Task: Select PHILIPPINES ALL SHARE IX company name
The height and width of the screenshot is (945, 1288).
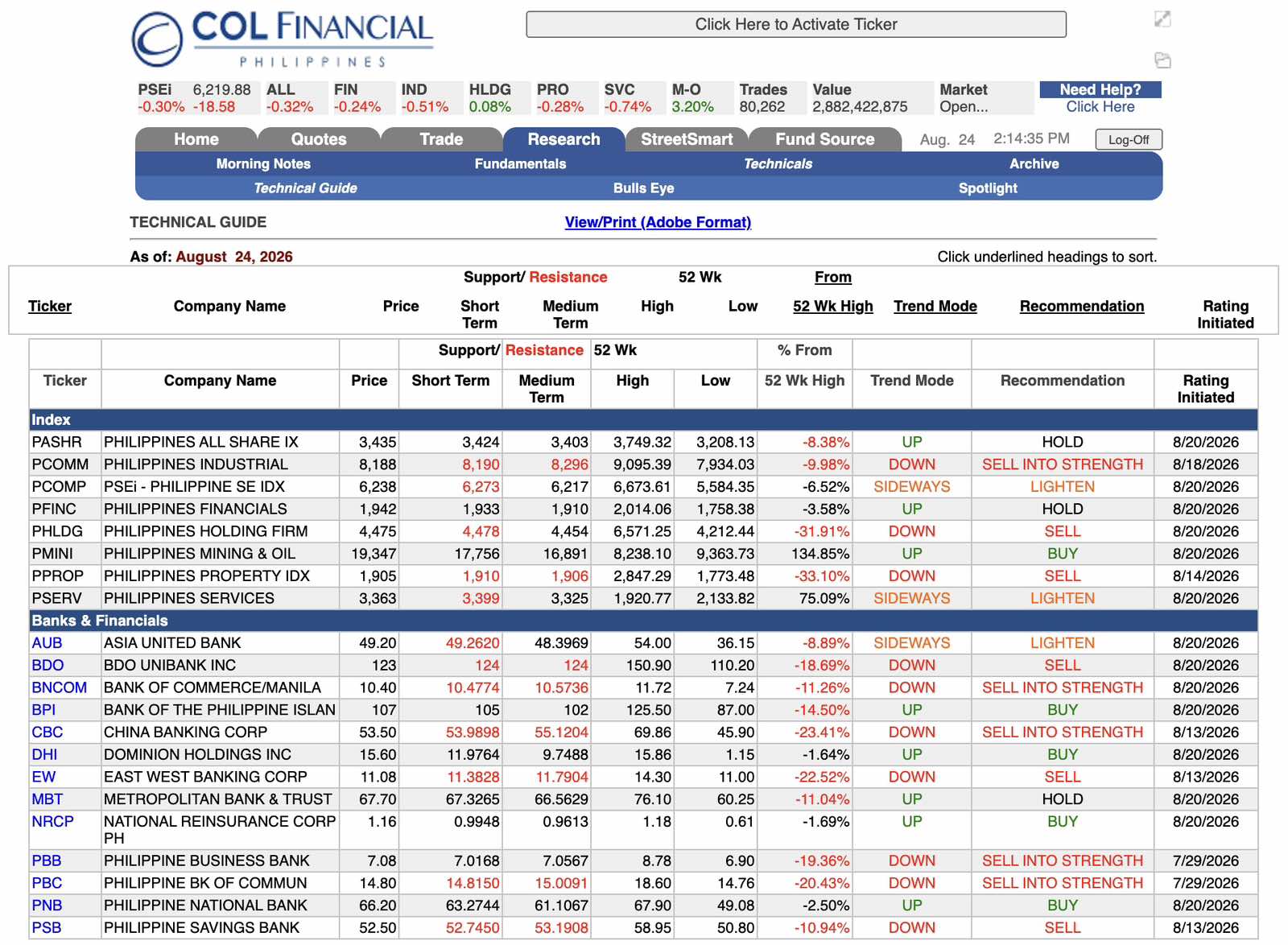Action: tap(201, 442)
